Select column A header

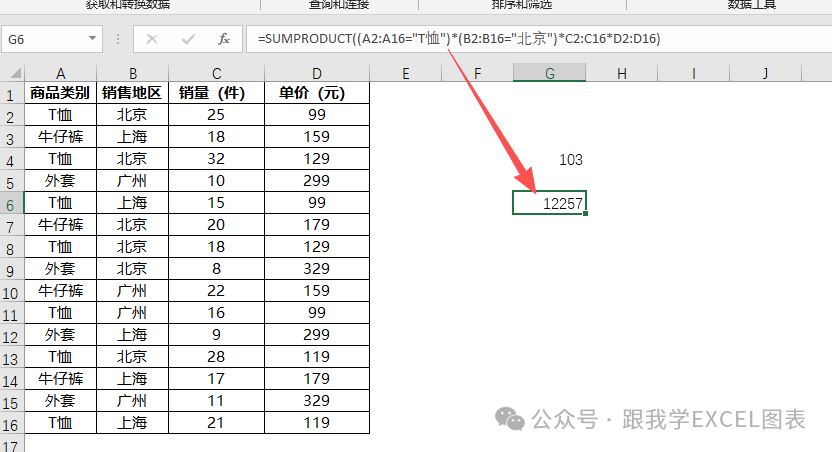tap(60, 73)
